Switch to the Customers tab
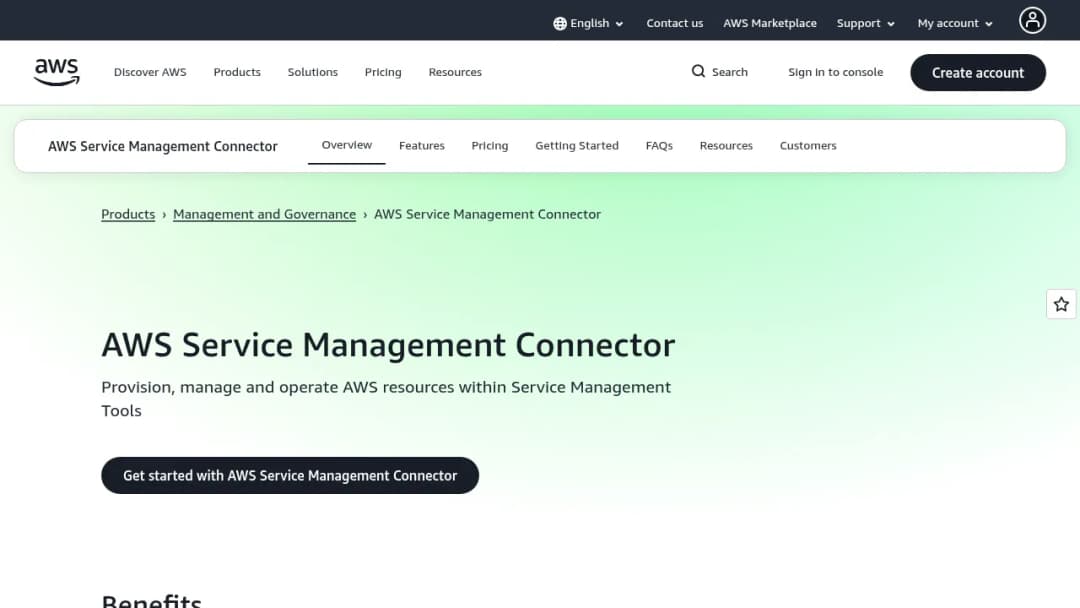Viewport: 1080px width, 608px height. pos(808,146)
